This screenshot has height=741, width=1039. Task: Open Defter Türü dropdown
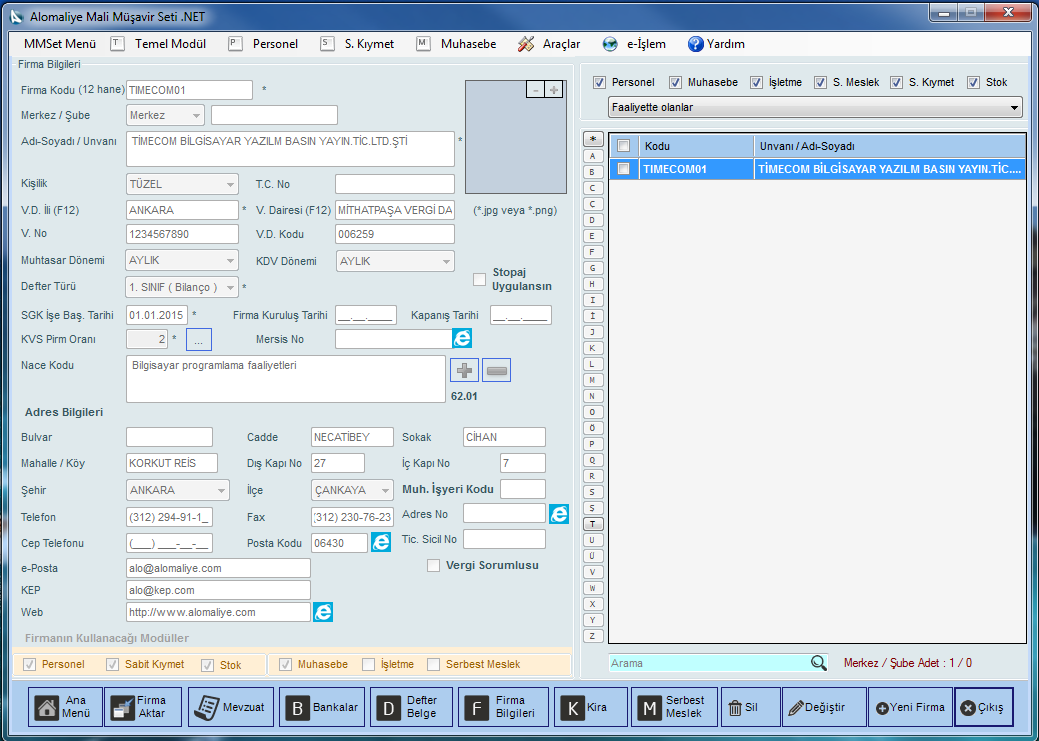click(182, 287)
